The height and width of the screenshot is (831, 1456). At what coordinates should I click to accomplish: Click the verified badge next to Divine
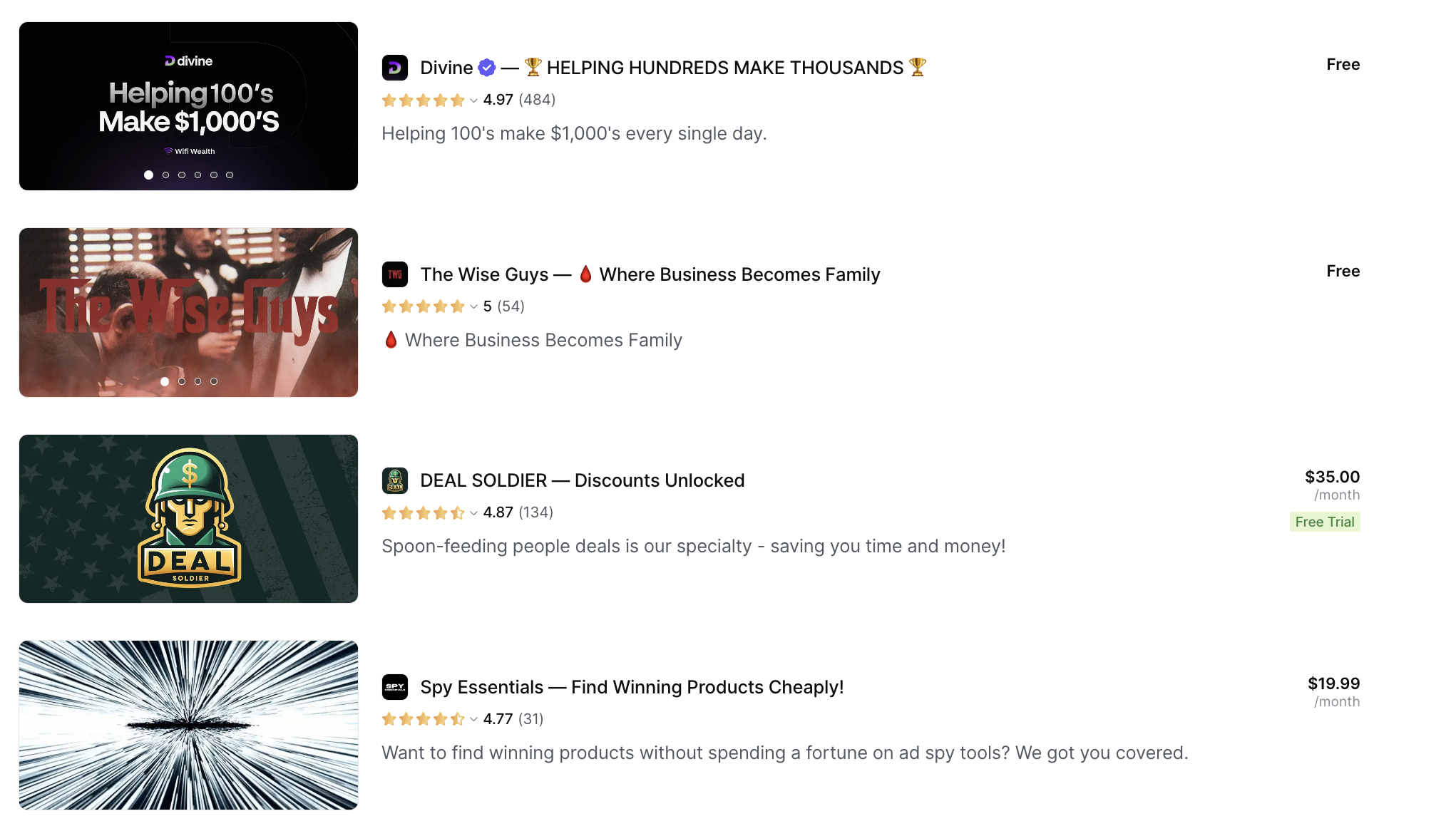tap(486, 67)
